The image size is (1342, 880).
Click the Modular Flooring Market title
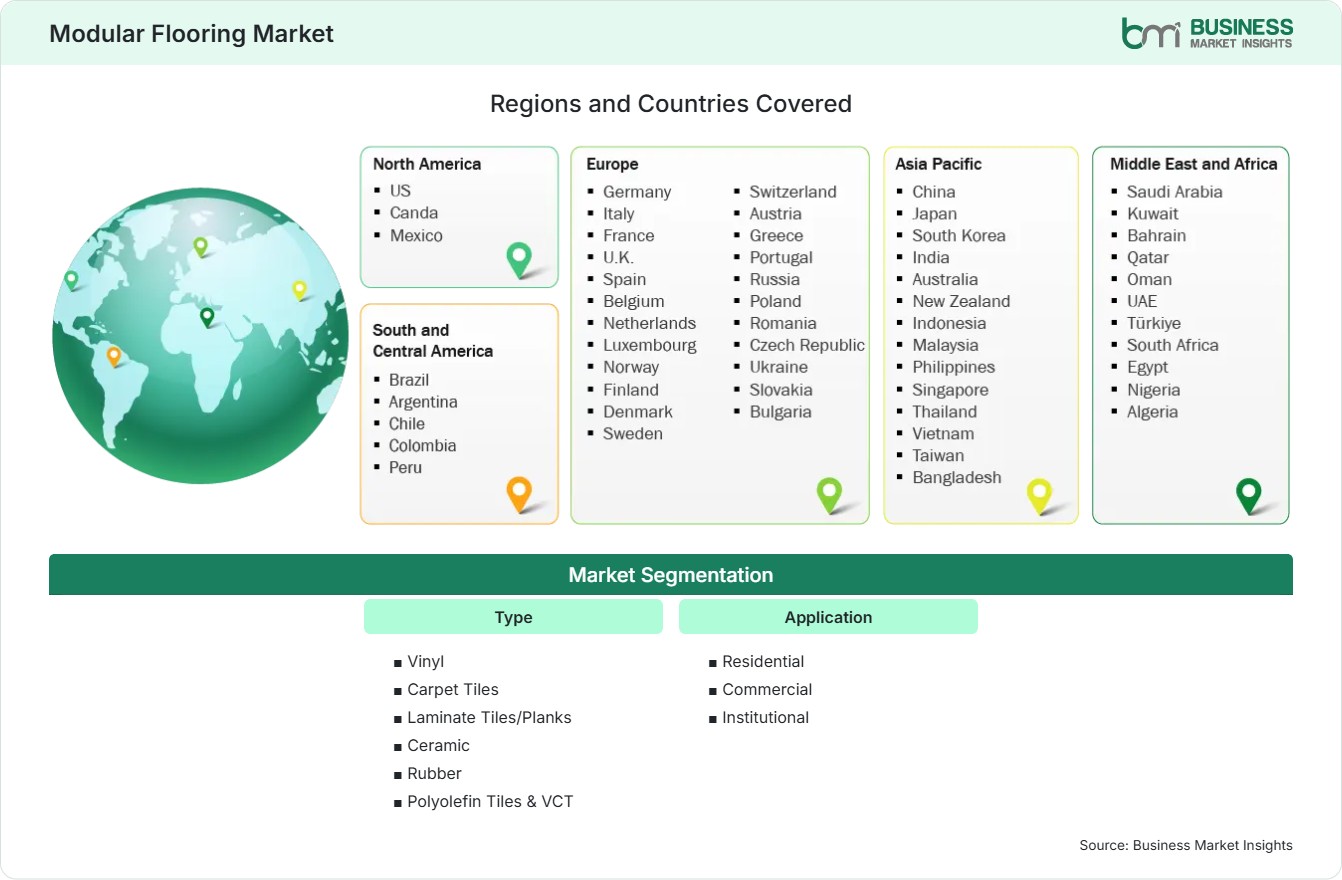(191, 33)
